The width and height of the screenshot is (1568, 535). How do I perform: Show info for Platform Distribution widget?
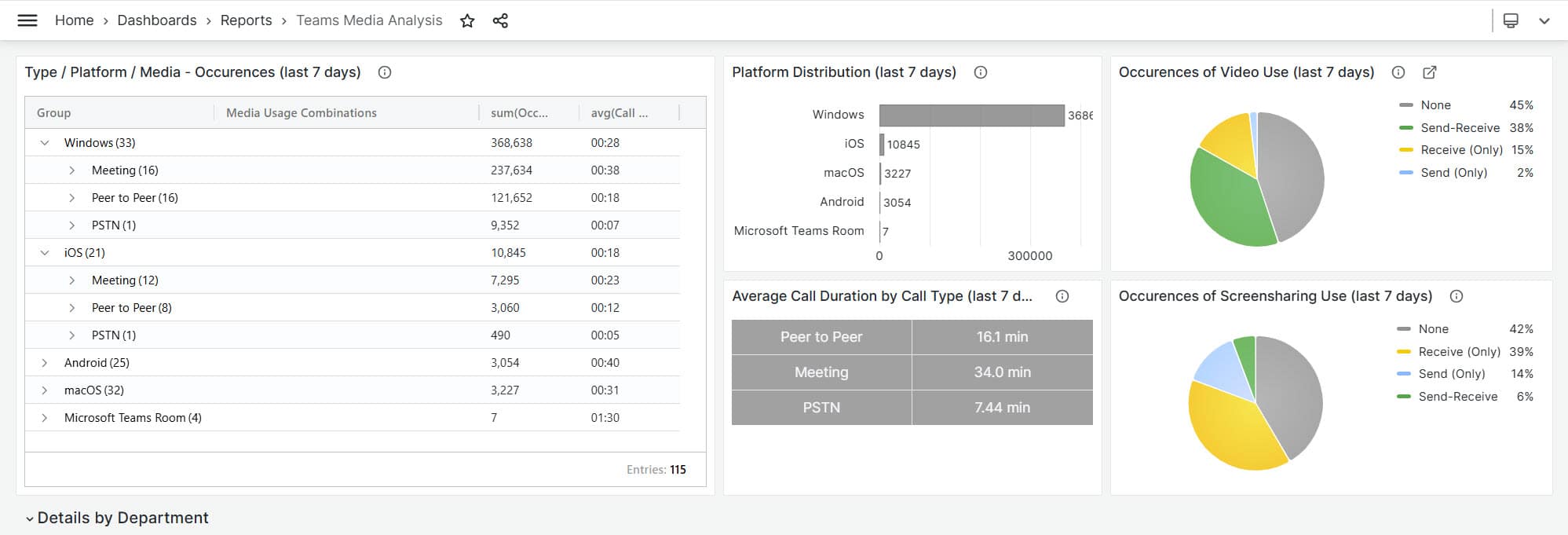point(981,72)
